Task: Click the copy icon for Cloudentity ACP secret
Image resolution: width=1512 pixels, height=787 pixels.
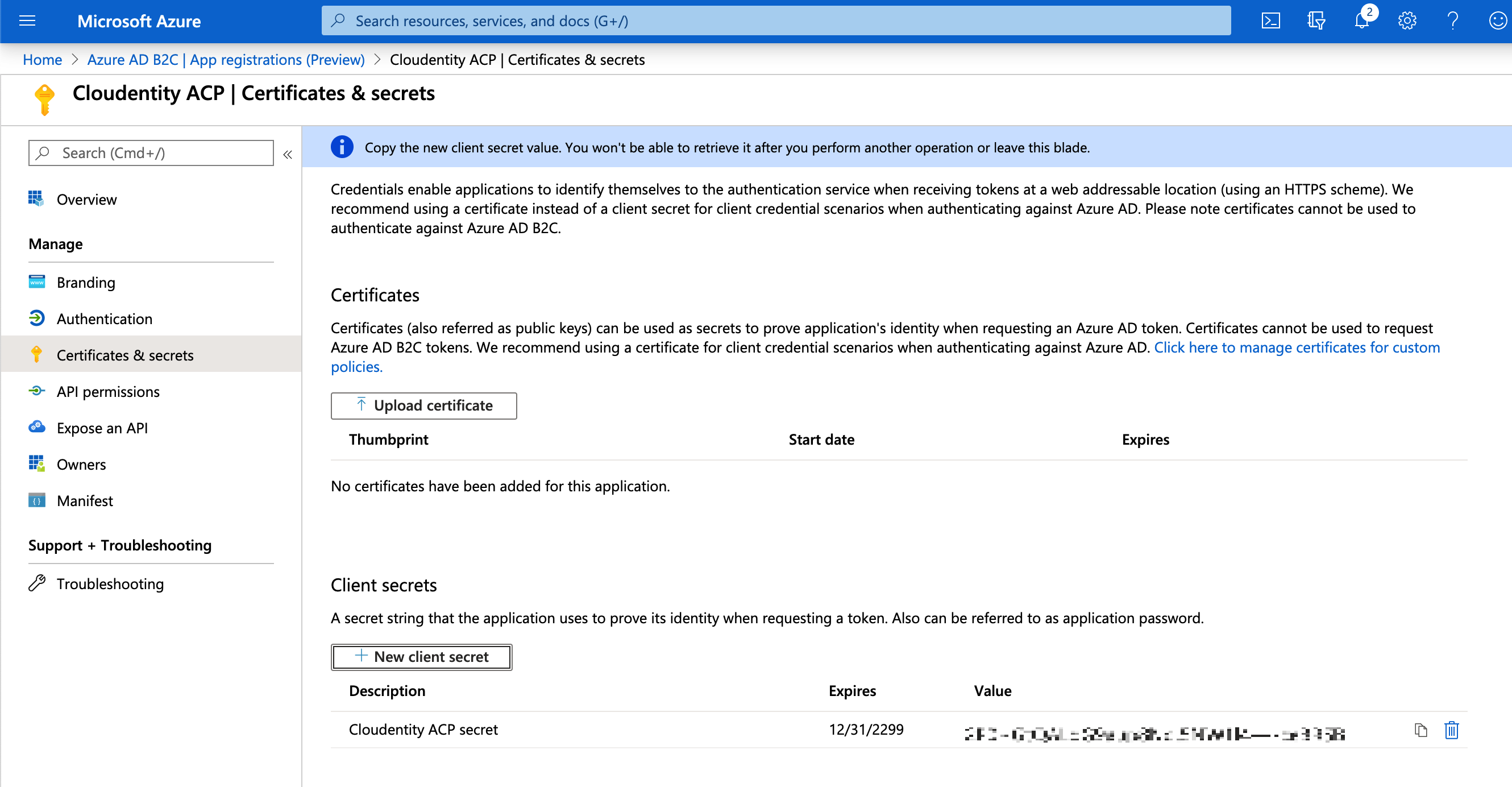Action: pyautogui.click(x=1422, y=730)
